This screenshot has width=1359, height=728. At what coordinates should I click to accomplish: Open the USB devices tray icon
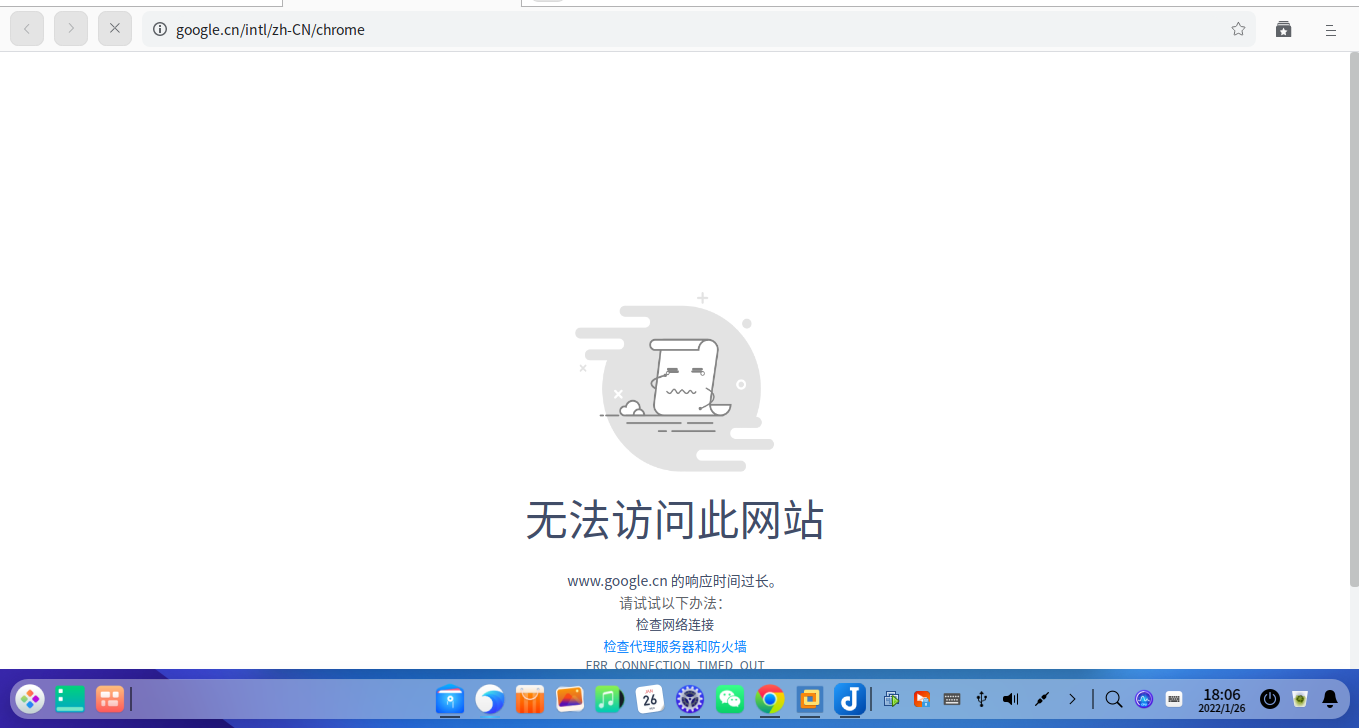coord(981,699)
